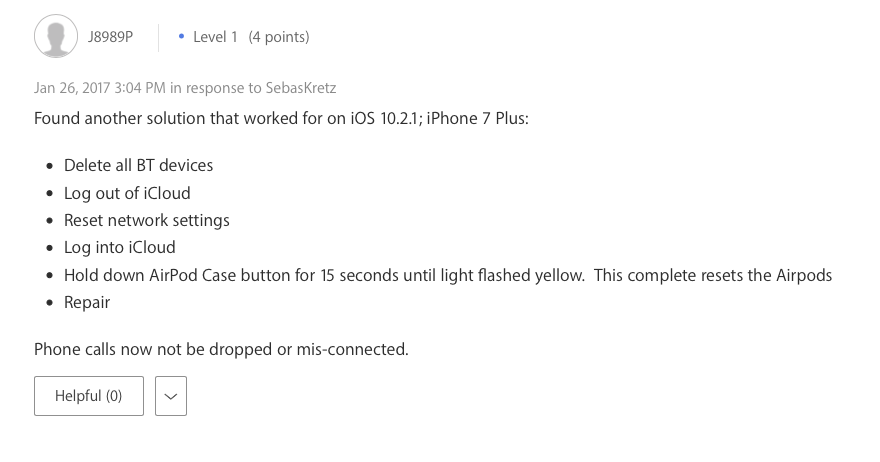This screenshot has width=880, height=462.
Task: Click the Helpful (0) button
Action: click(x=89, y=396)
